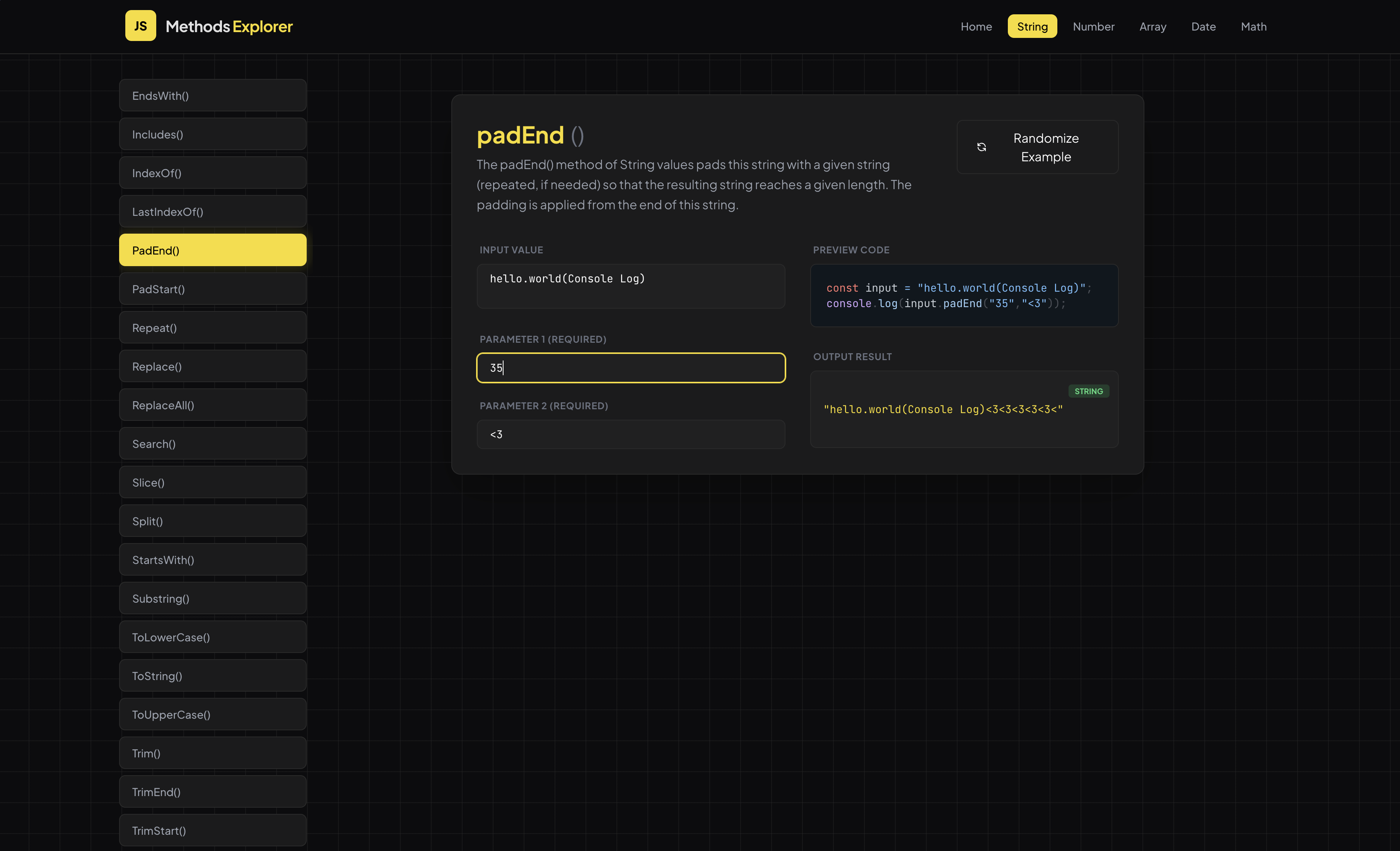
Task: Select LastIndexOf() from the list
Action: (213, 212)
